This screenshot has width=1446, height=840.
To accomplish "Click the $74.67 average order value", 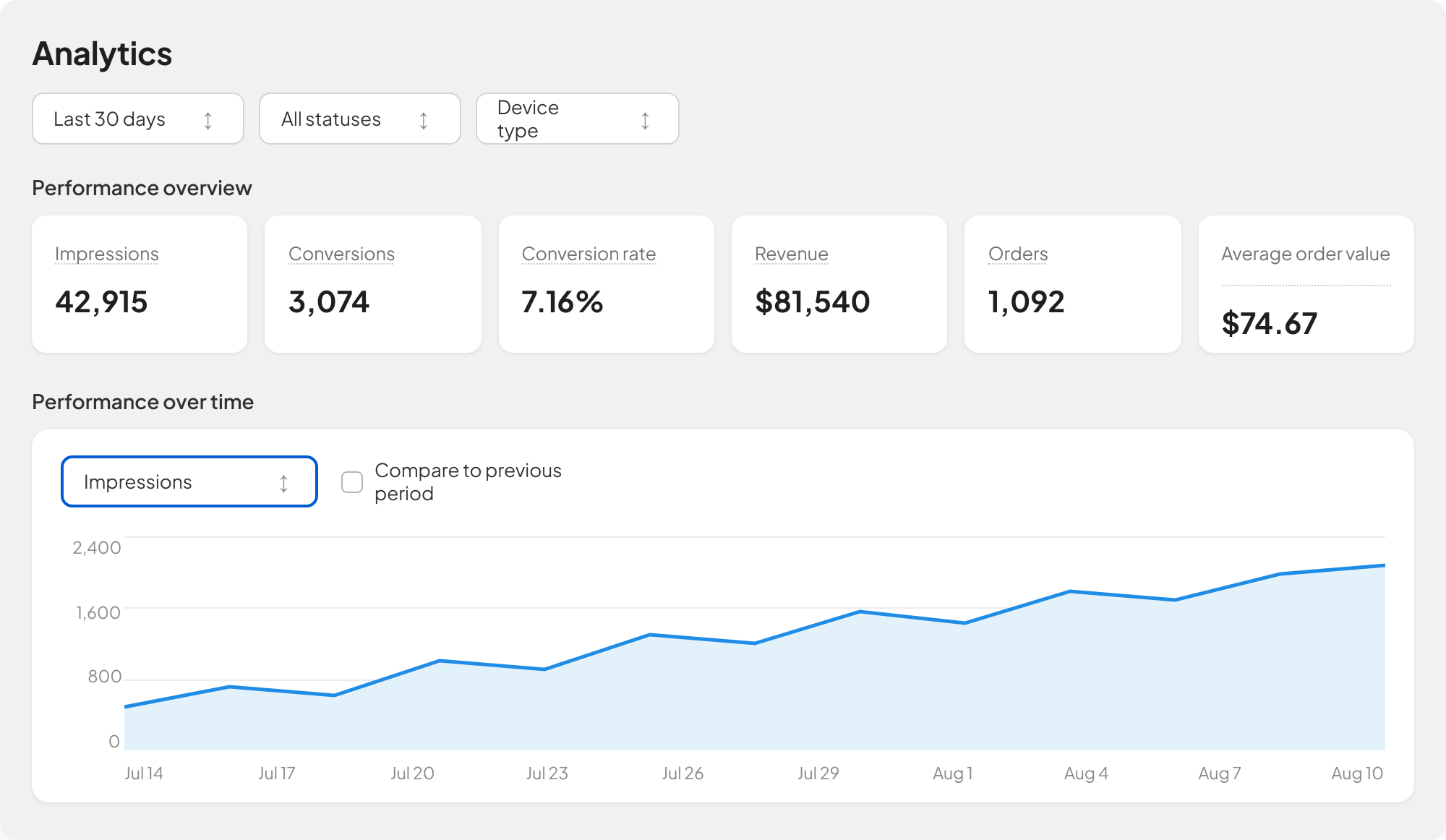I will (x=1270, y=323).
